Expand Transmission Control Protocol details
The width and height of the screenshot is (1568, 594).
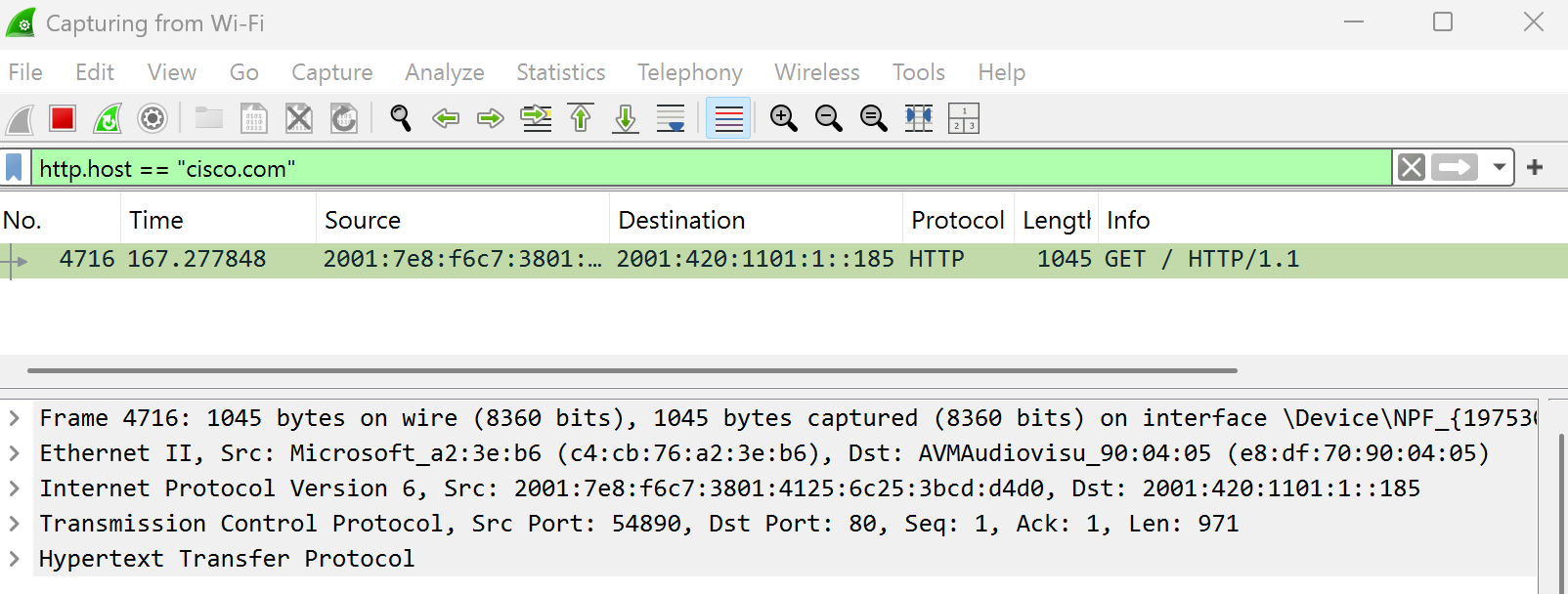point(14,524)
